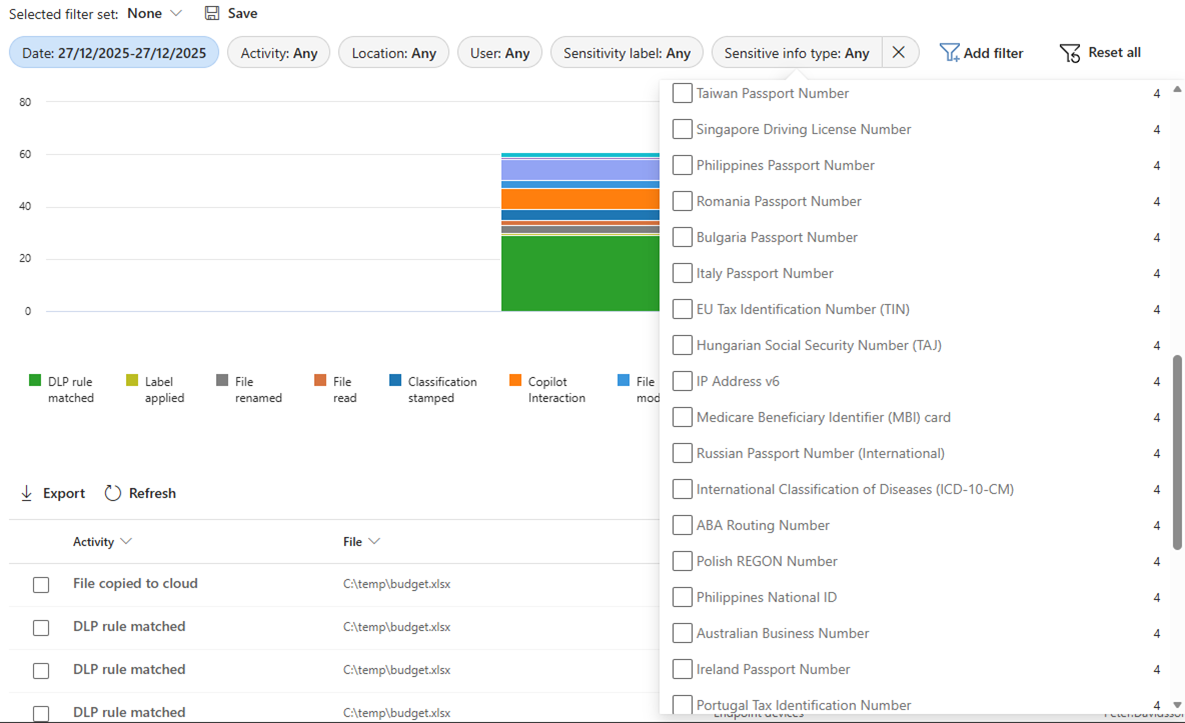Click the Save floppy disk icon
This screenshot has width=1185, height=723.
click(212, 13)
